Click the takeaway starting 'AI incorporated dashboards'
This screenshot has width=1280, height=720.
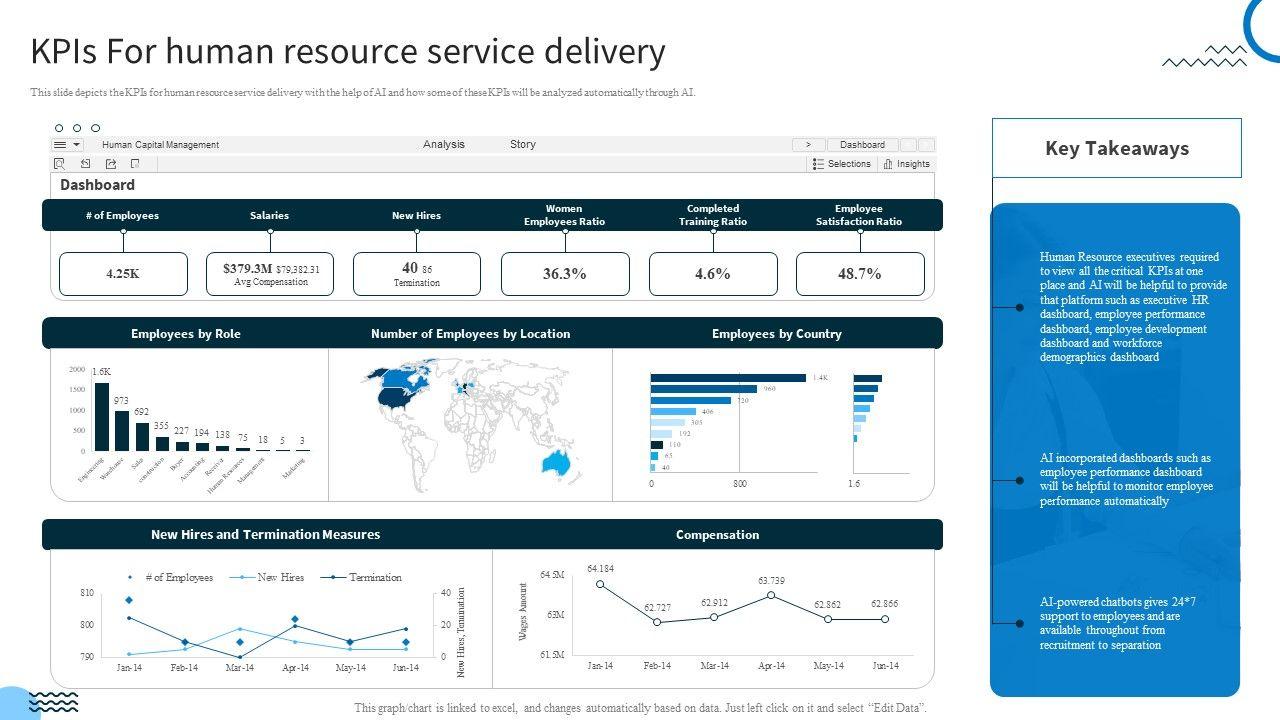point(1126,479)
